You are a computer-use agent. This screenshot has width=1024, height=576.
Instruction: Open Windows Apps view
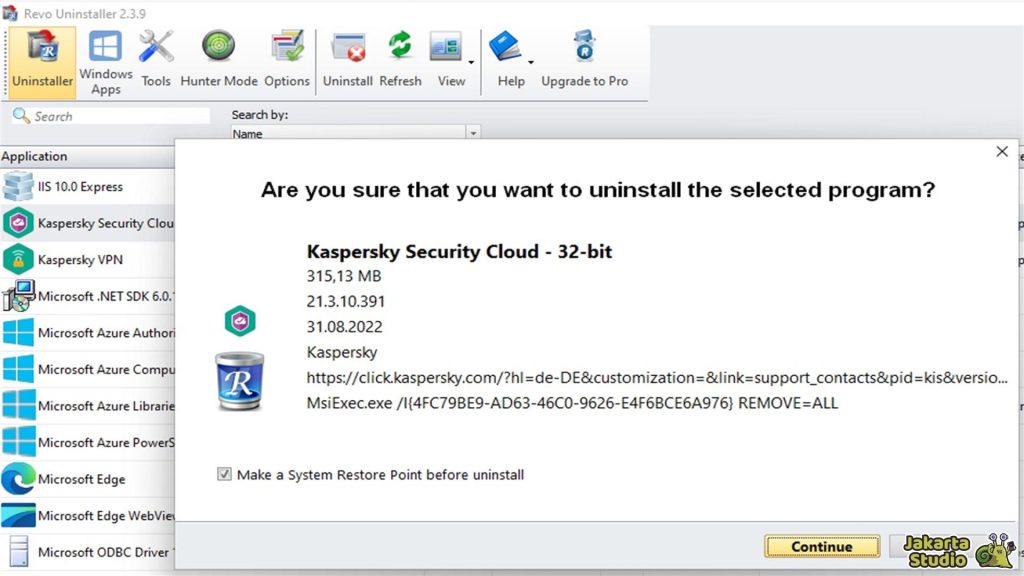[104, 55]
